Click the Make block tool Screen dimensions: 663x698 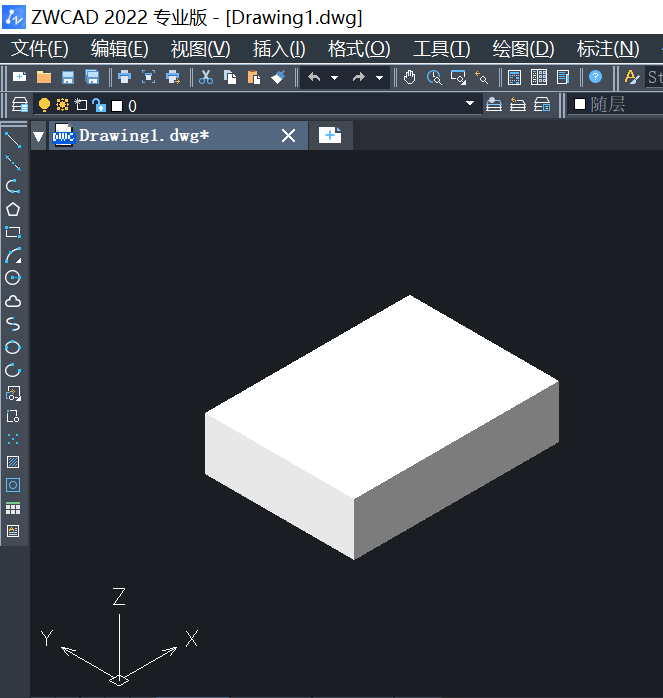(13, 417)
